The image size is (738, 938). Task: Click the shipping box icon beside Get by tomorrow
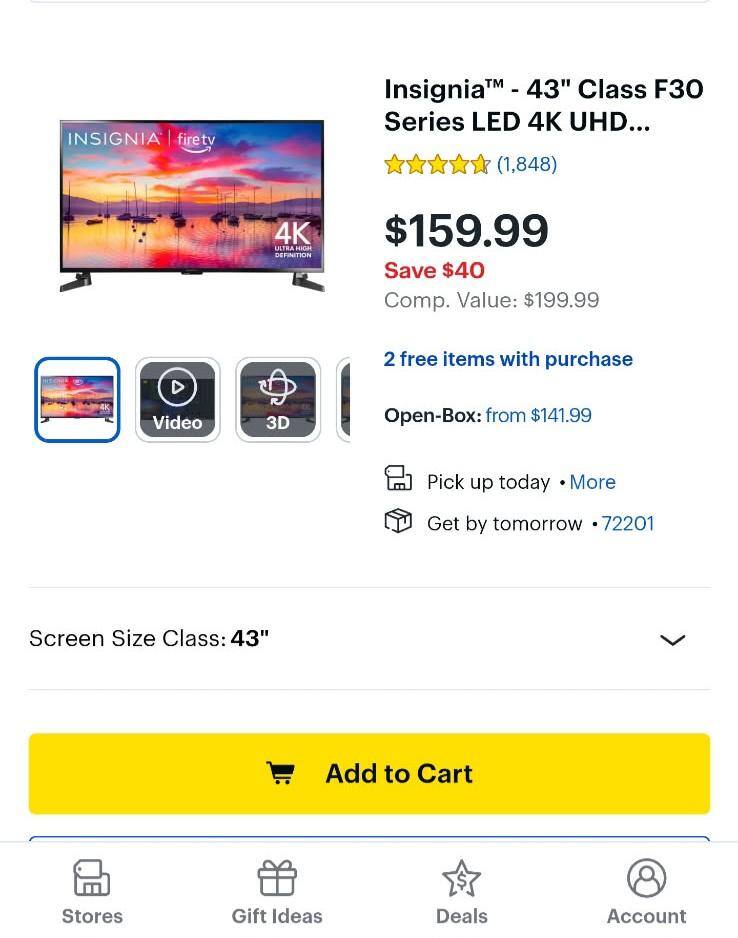tap(399, 521)
